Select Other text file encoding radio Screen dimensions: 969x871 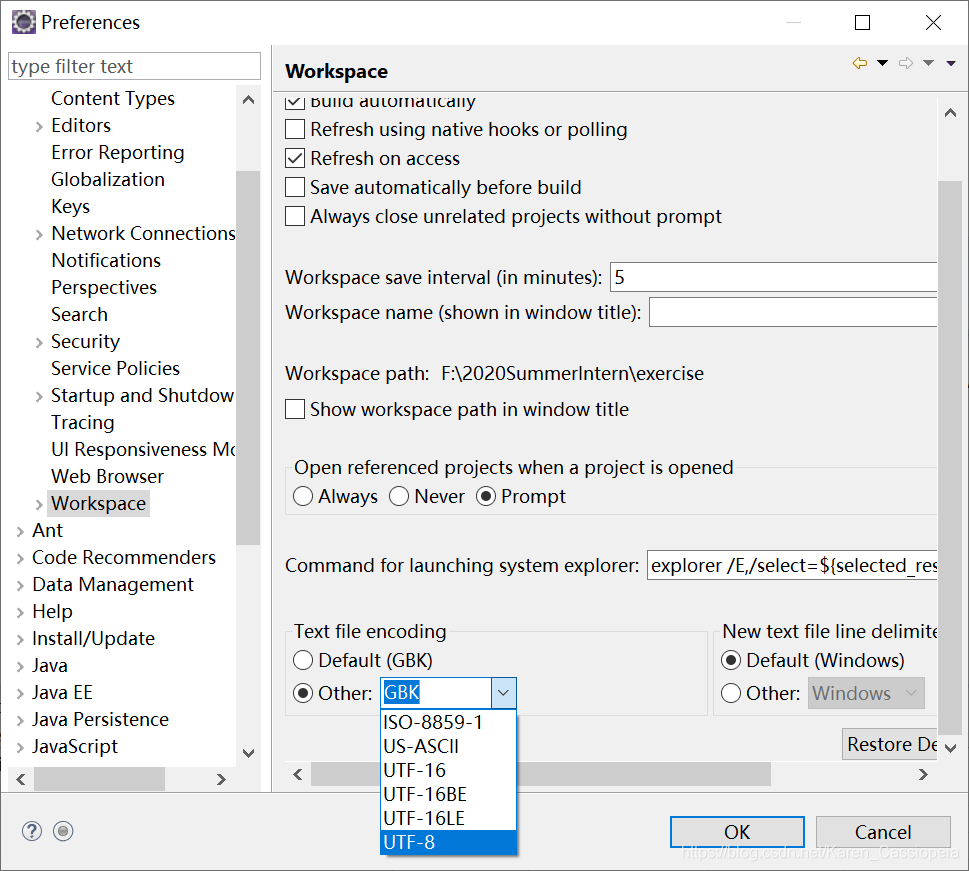point(303,694)
